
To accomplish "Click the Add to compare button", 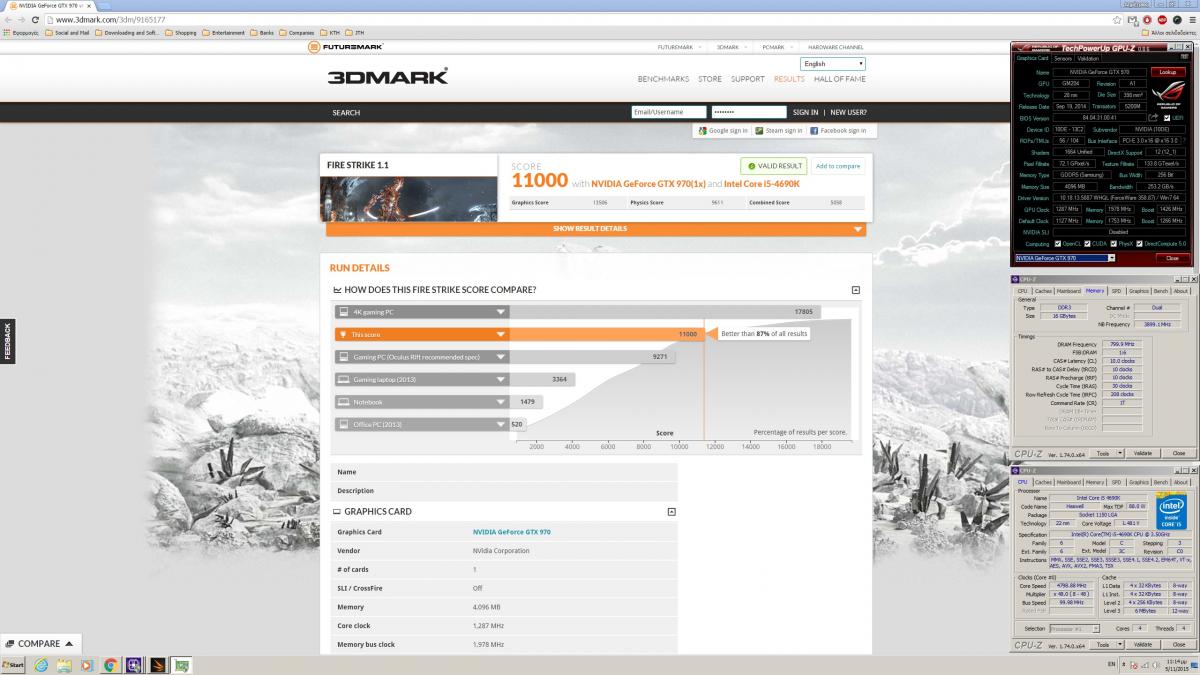I will [x=837, y=166].
